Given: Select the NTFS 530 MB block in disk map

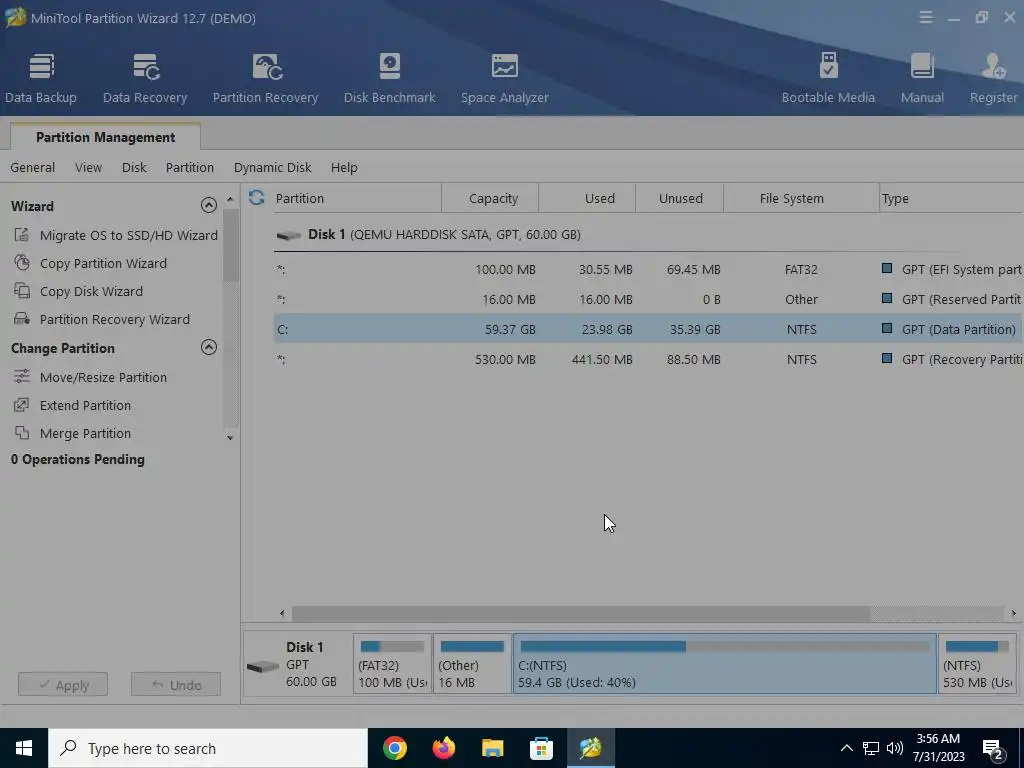Looking at the screenshot, I should tap(977, 664).
